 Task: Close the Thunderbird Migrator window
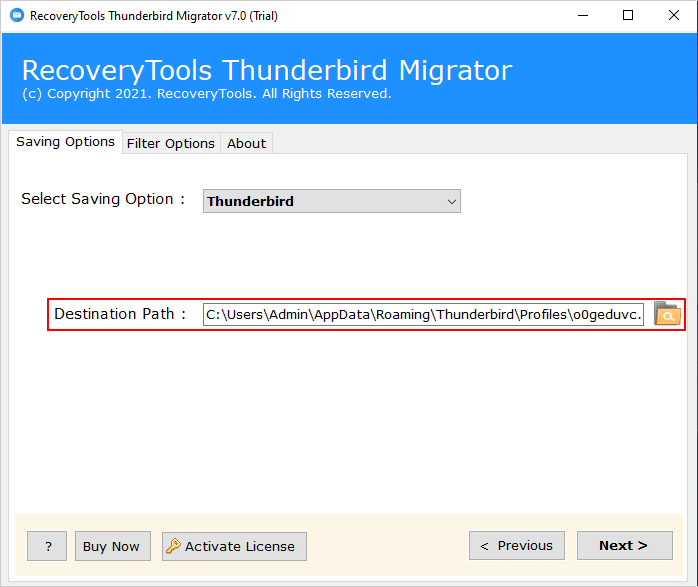pos(674,16)
